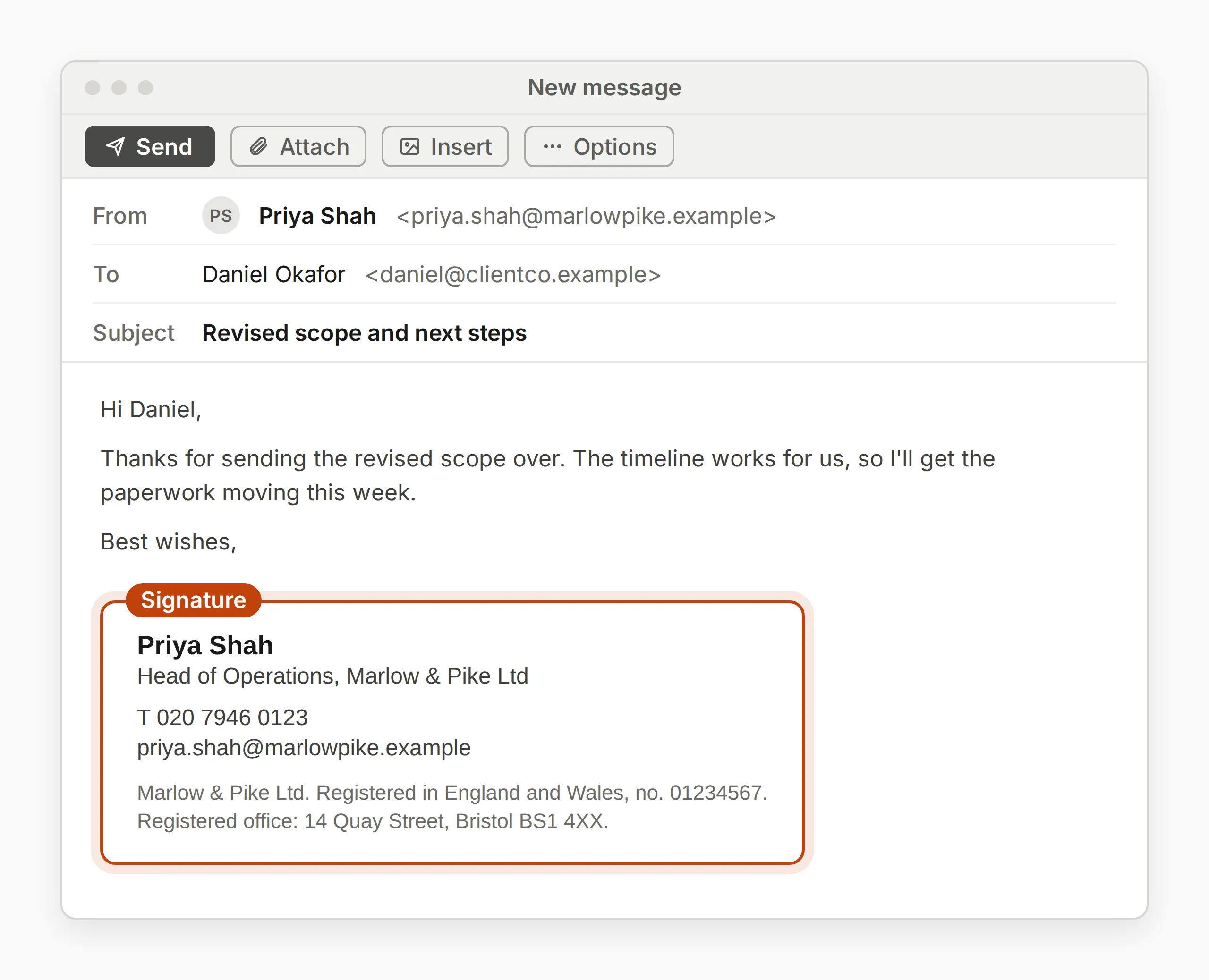Click Head of Operations, Marlow & Pike Ltd line

click(332, 676)
